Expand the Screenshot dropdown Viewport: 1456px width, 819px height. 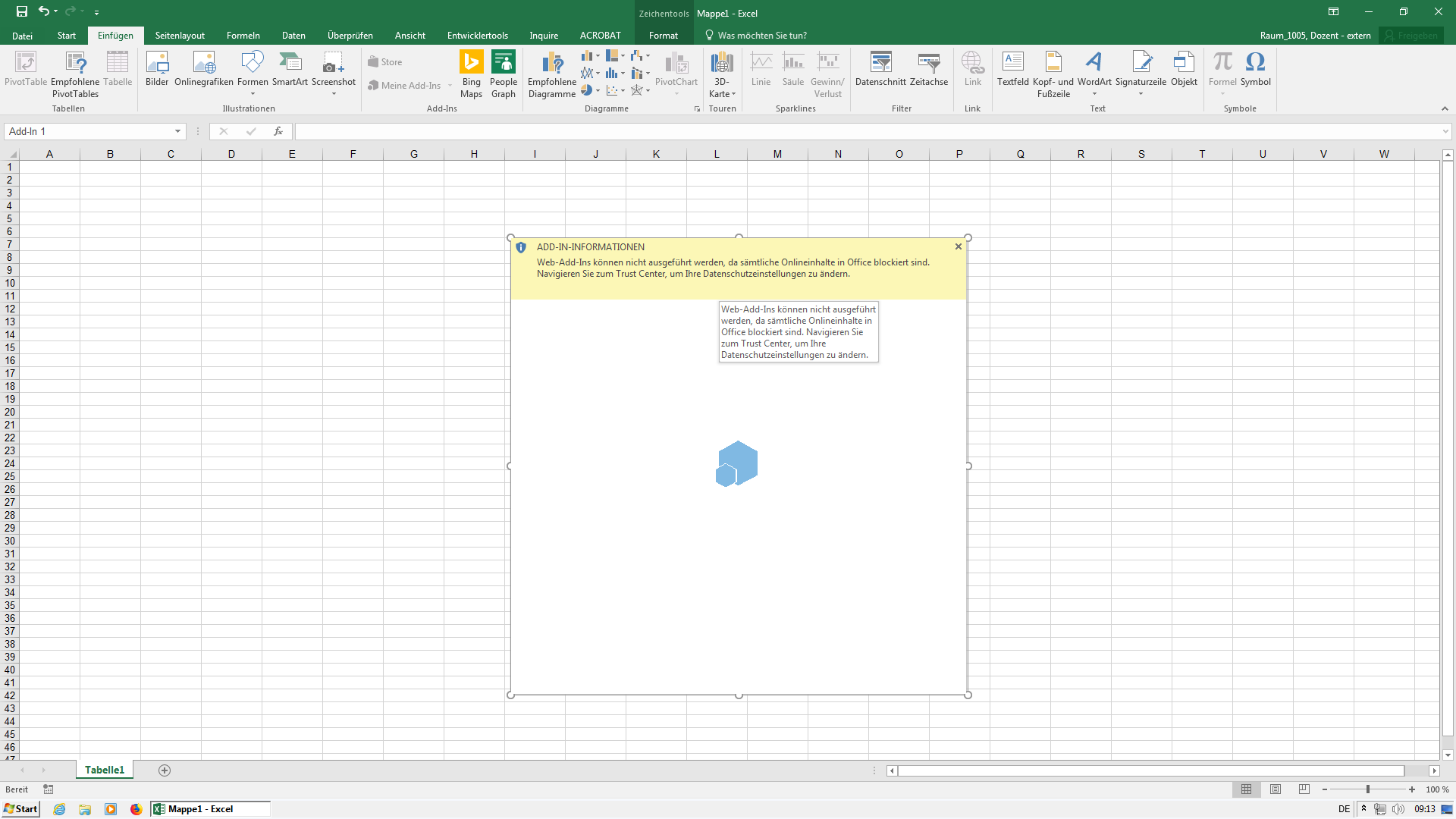334,93
